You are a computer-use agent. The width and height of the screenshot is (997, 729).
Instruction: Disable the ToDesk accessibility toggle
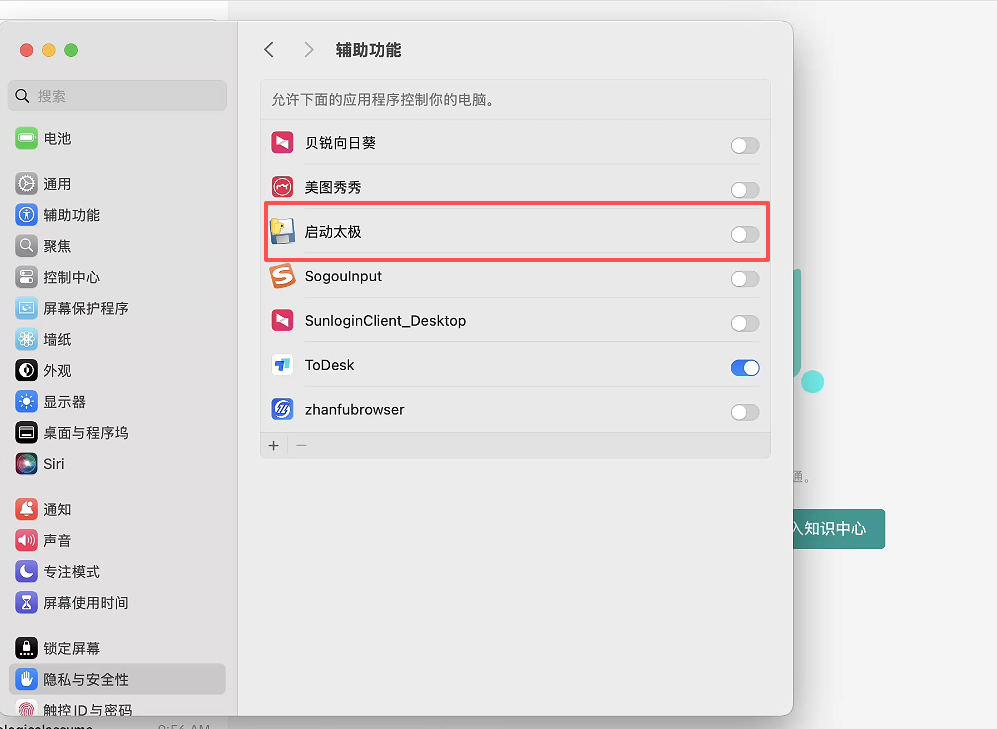pos(744,368)
